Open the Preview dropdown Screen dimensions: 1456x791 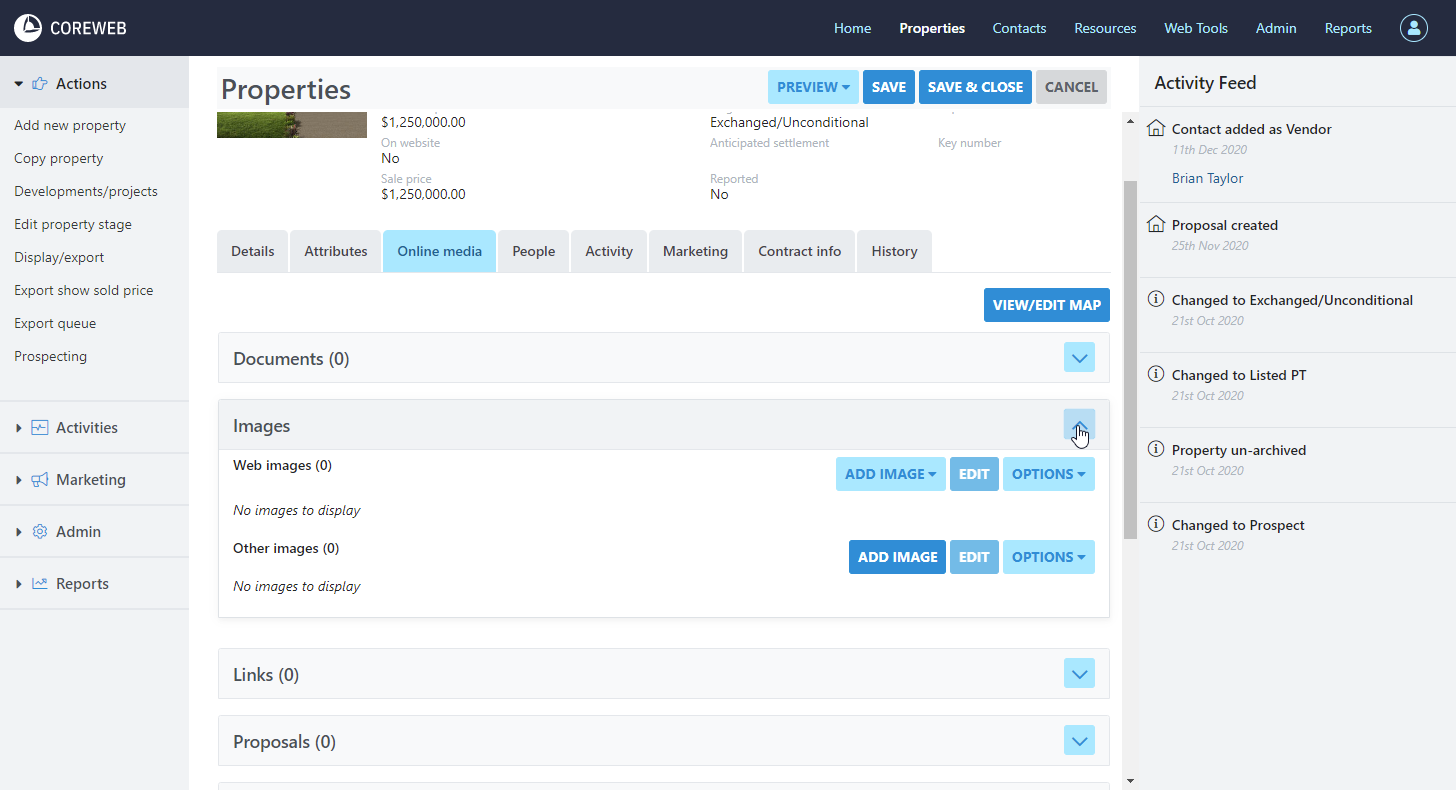[x=813, y=87]
